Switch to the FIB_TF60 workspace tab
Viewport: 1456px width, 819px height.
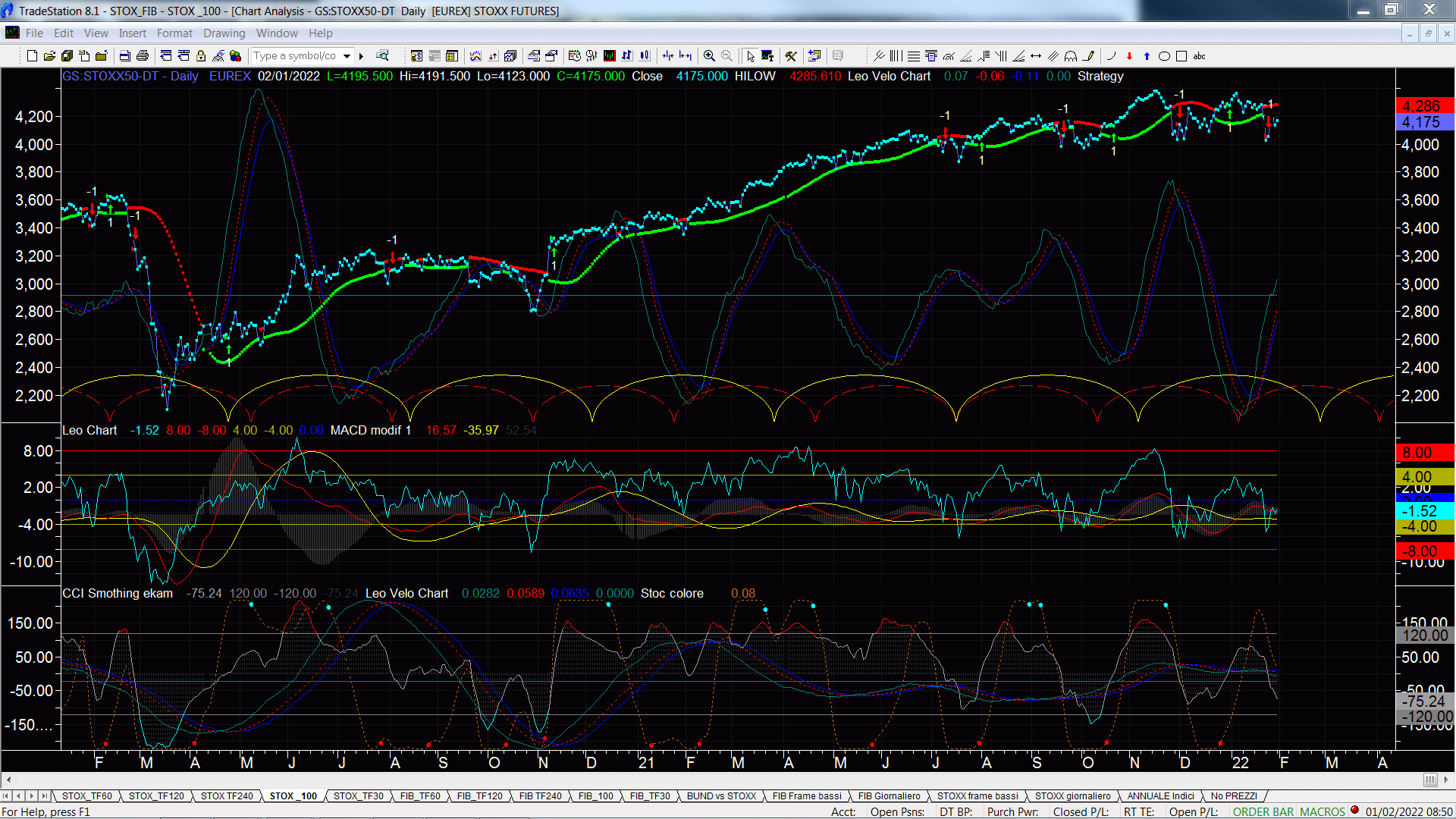pyautogui.click(x=420, y=796)
